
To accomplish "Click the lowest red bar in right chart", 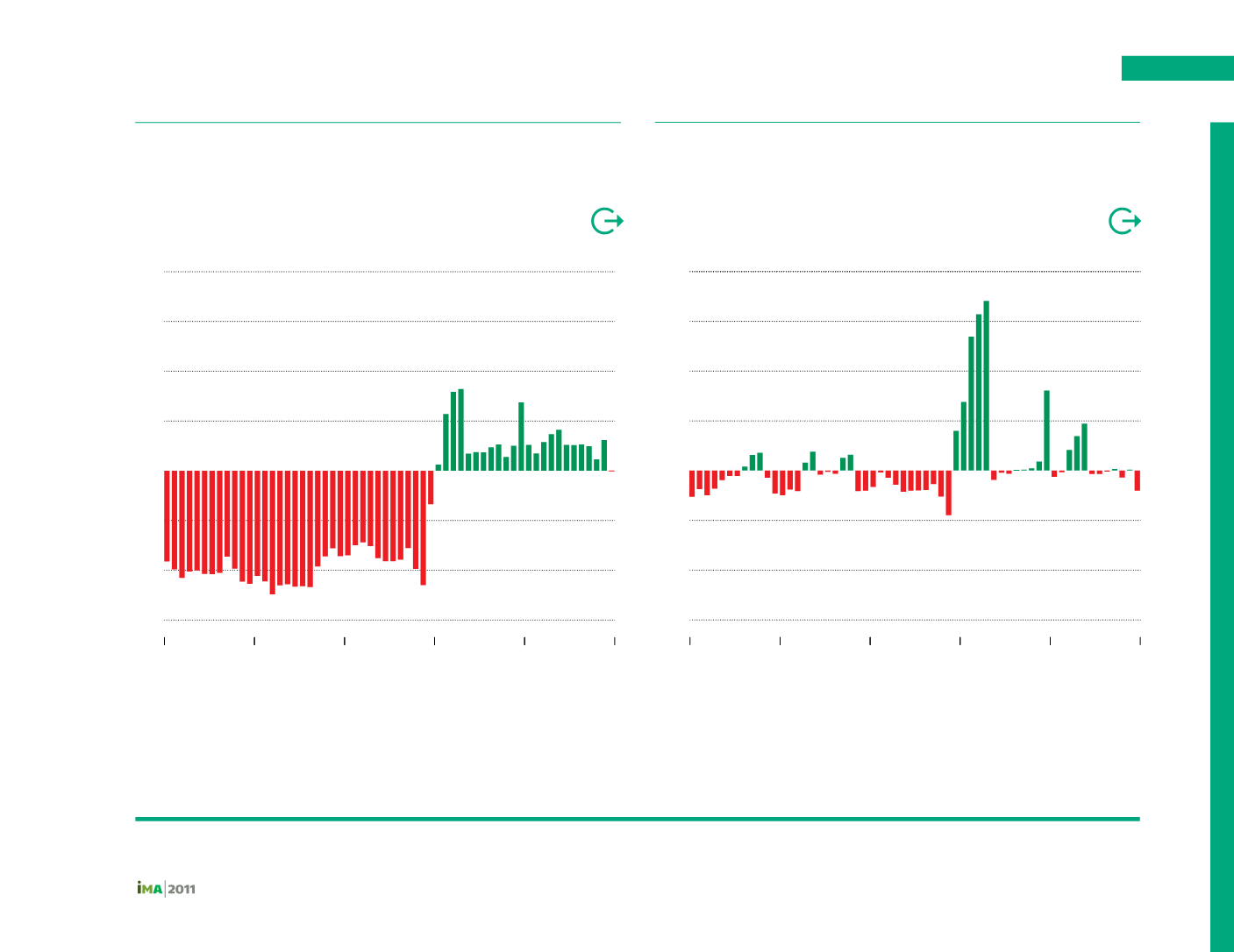I will coord(948,493).
